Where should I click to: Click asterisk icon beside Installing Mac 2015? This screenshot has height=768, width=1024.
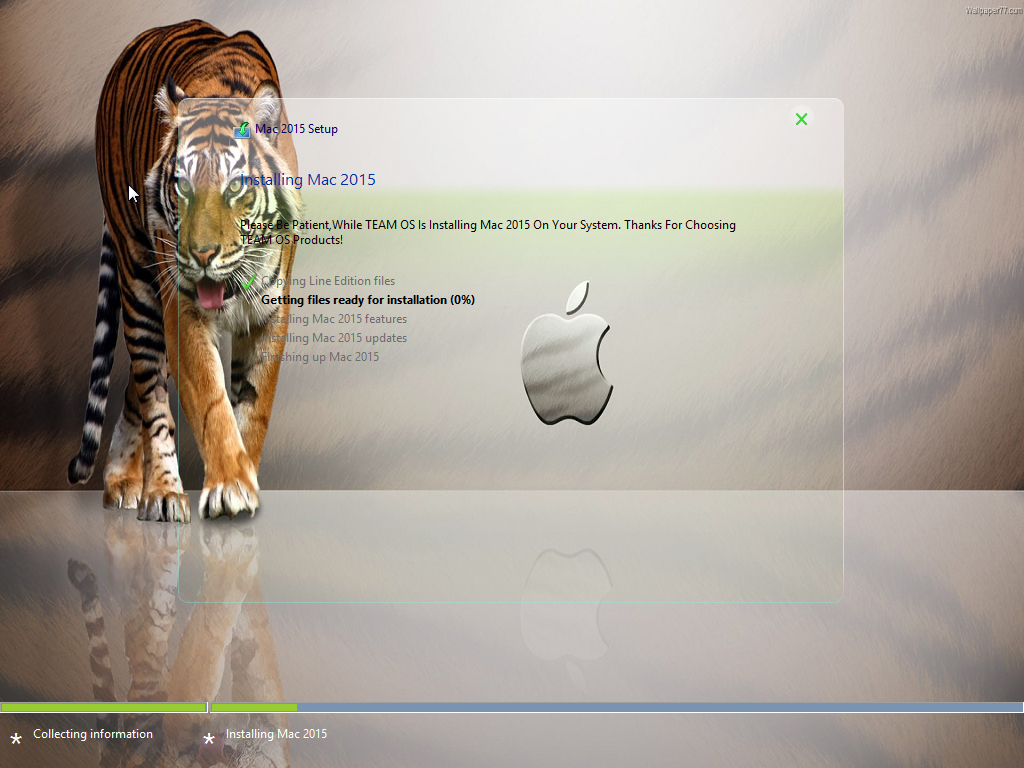pyautogui.click(x=209, y=739)
